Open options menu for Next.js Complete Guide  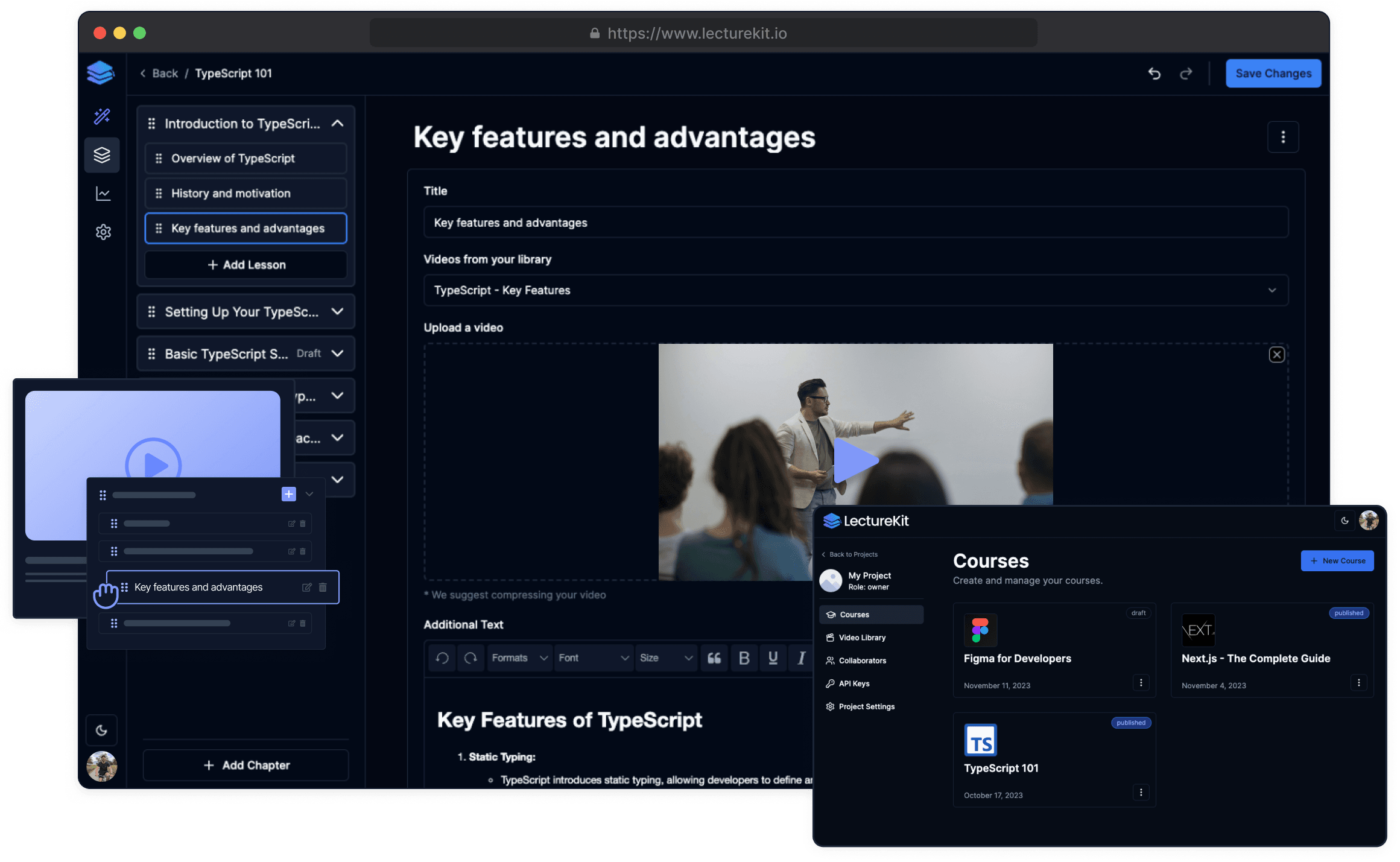pos(1358,683)
